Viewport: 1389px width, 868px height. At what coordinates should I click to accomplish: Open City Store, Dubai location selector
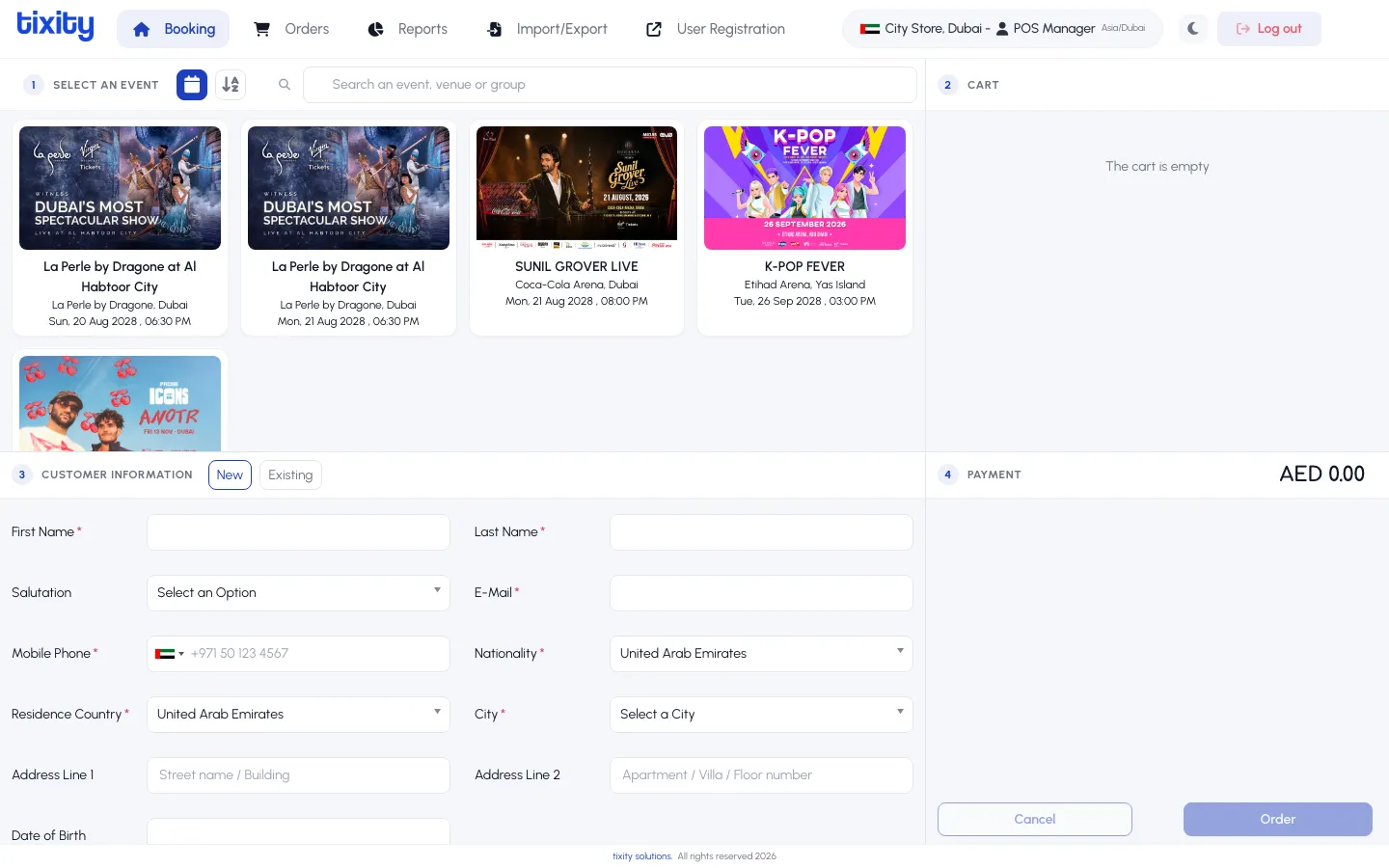click(1002, 29)
